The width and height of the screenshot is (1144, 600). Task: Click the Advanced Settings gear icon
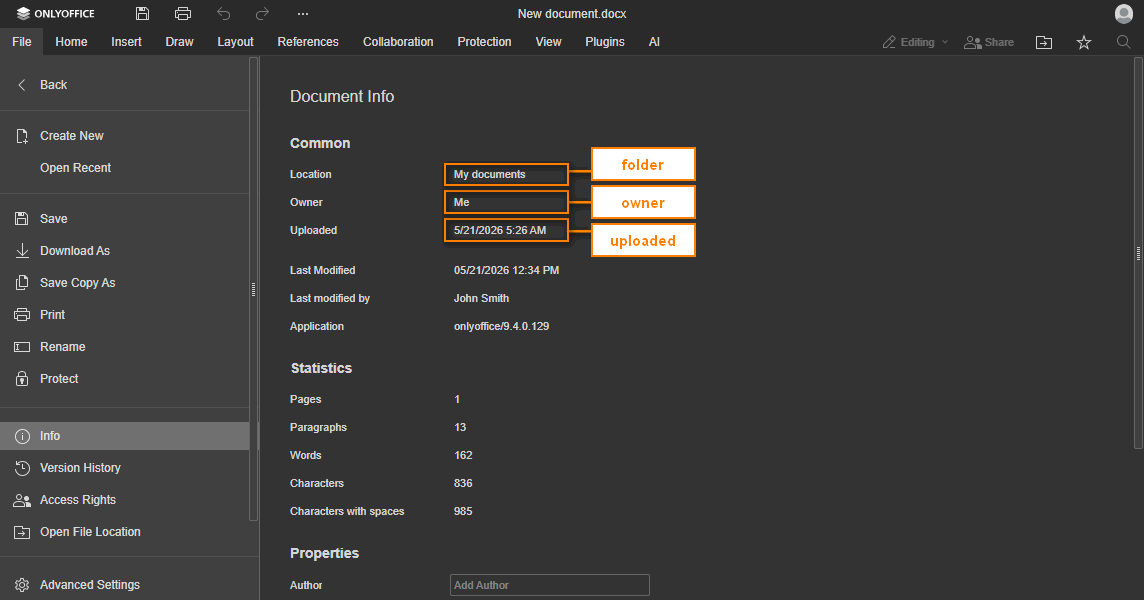coord(22,585)
